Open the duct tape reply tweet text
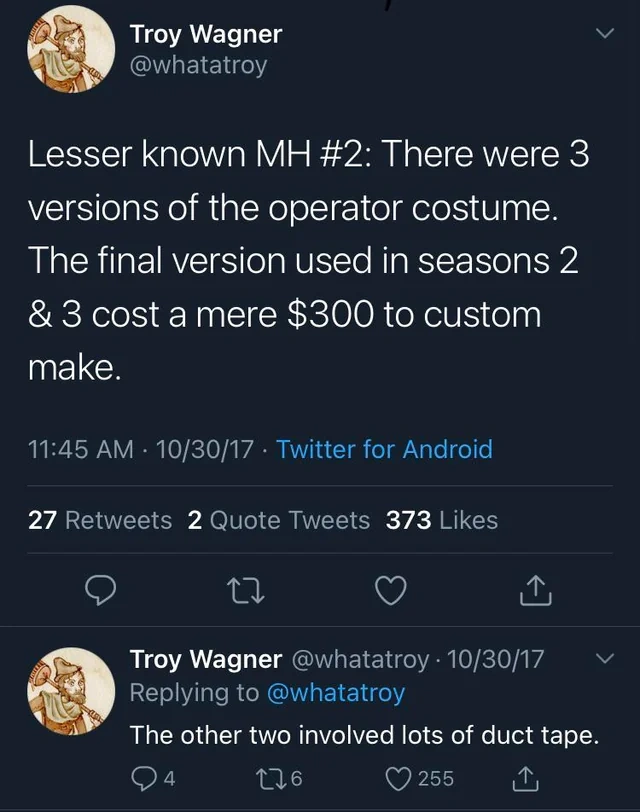 (x=364, y=735)
